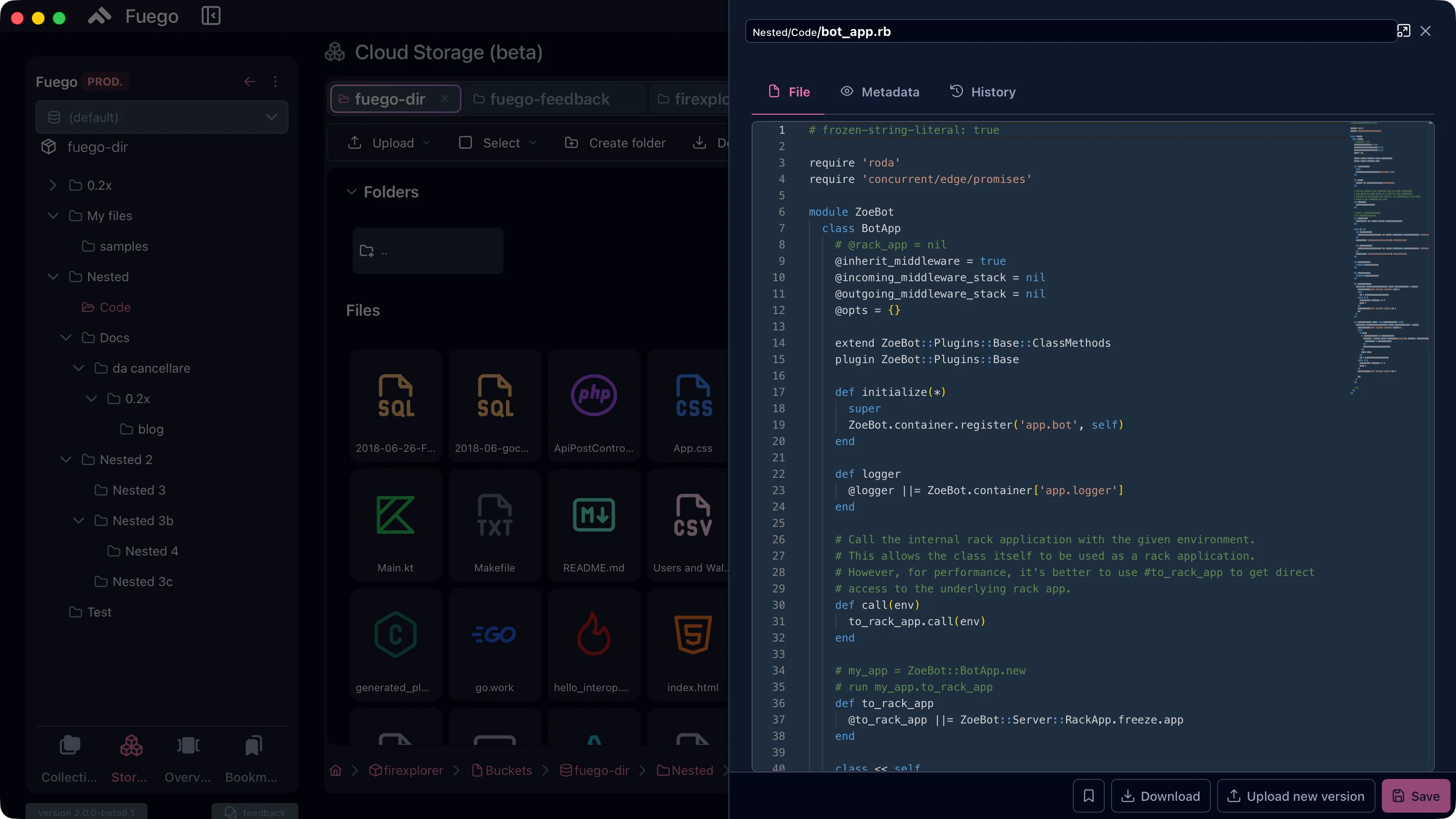Download the file

pos(1160,796)
